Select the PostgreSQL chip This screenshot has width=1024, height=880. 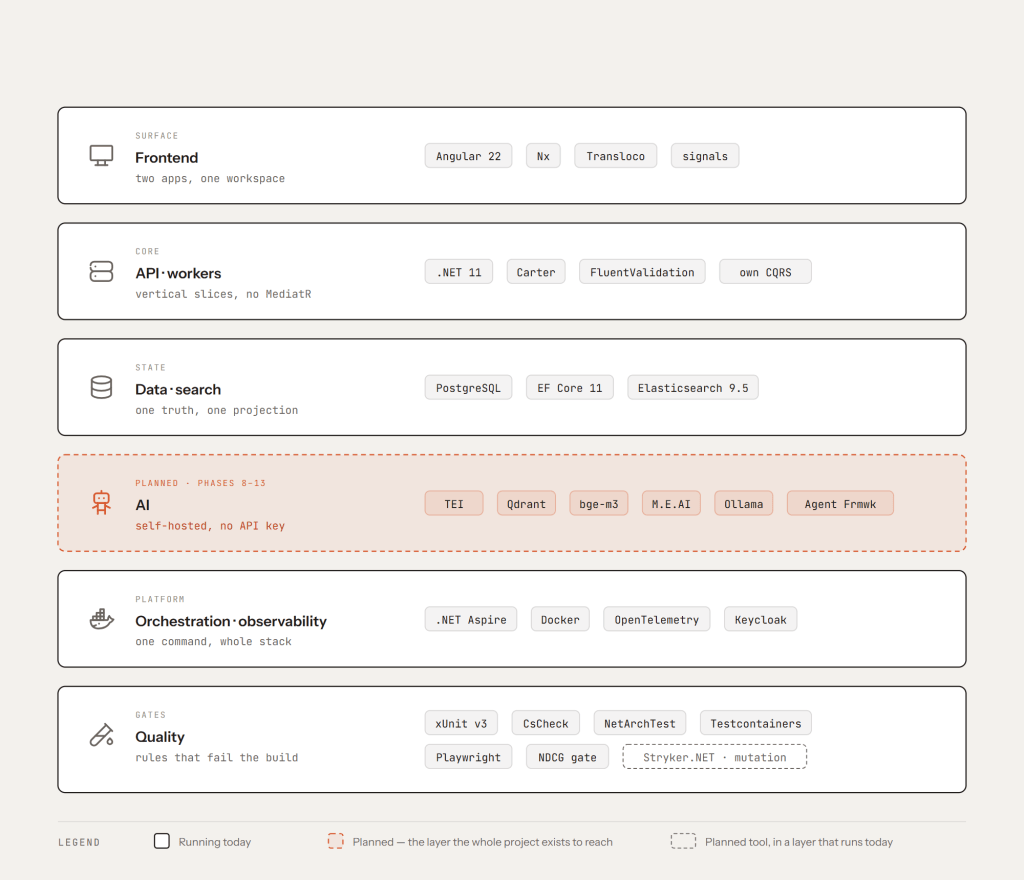(x=468, y=388)
